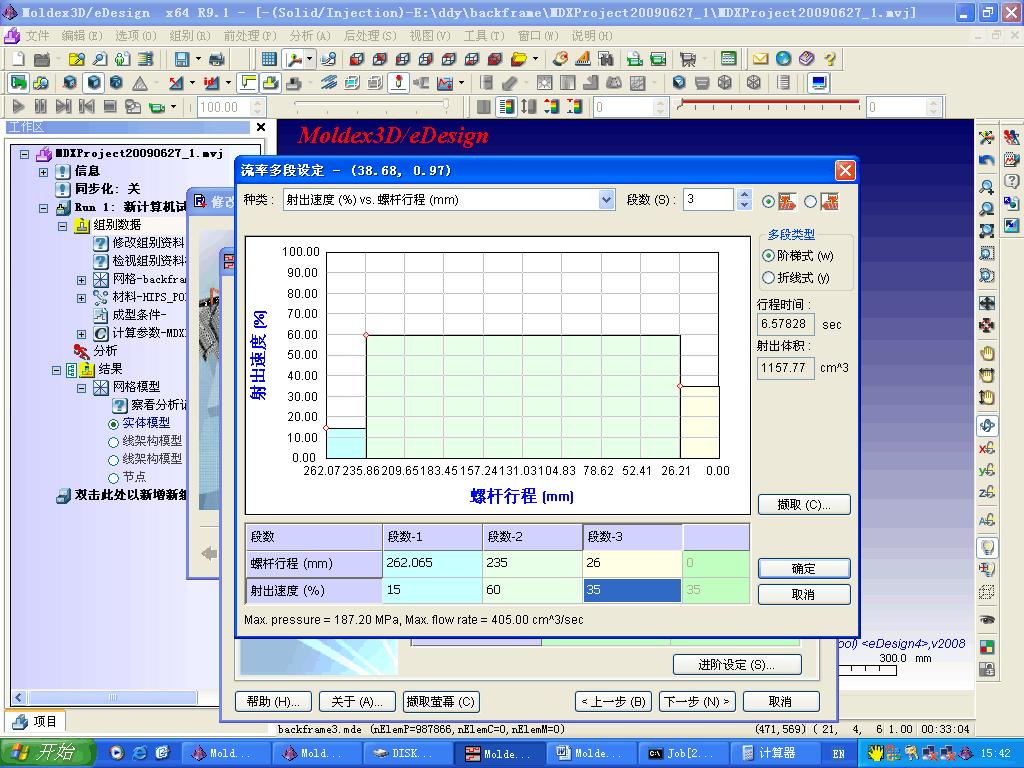Viewport: 1024px width, 768px height.
Task: Click the zoom magnifier icon in right sidebar
Action: click(987, 187)
